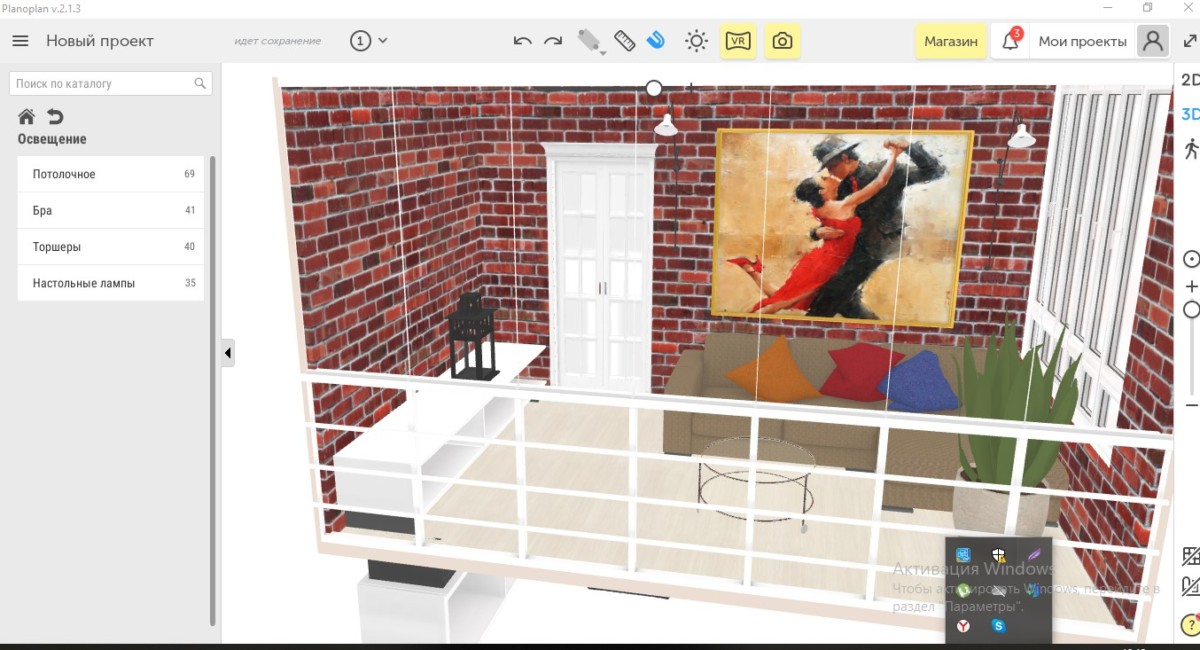The image size is (1200, 650).
Task: Open the notifications bell
Action: (1010, 41)
